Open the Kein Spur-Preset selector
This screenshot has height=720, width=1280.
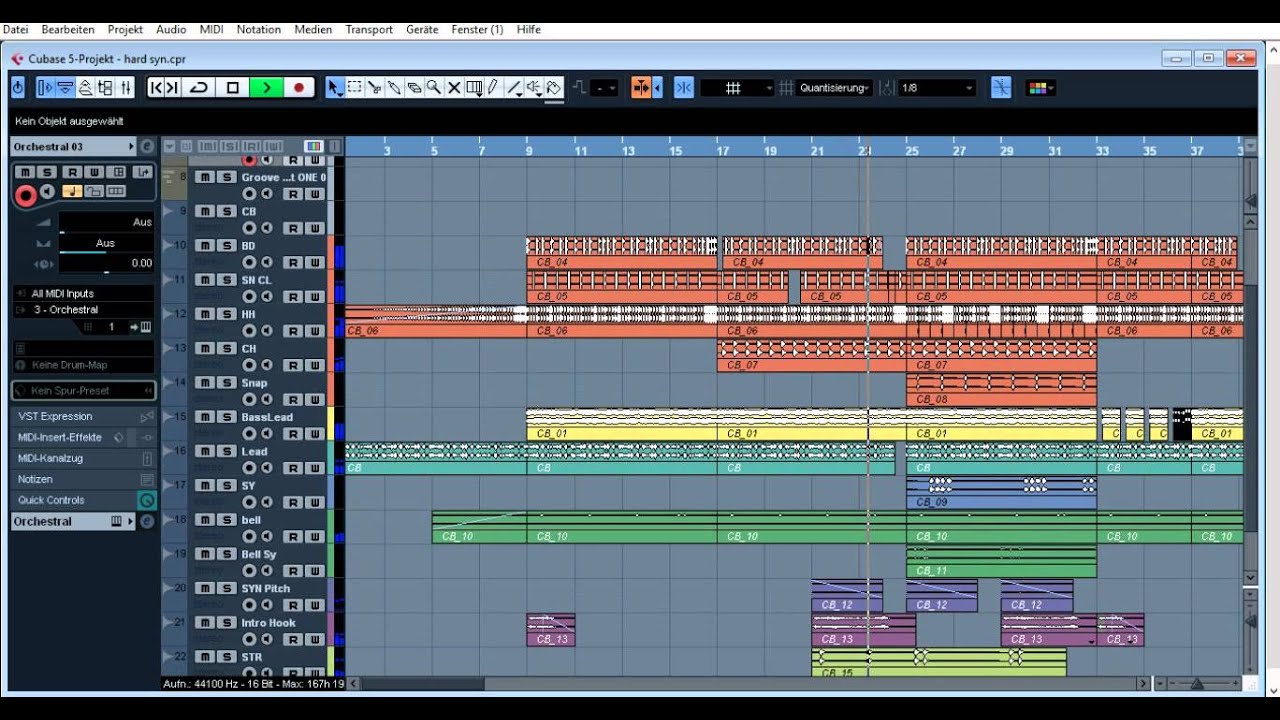tap(84, 390)
